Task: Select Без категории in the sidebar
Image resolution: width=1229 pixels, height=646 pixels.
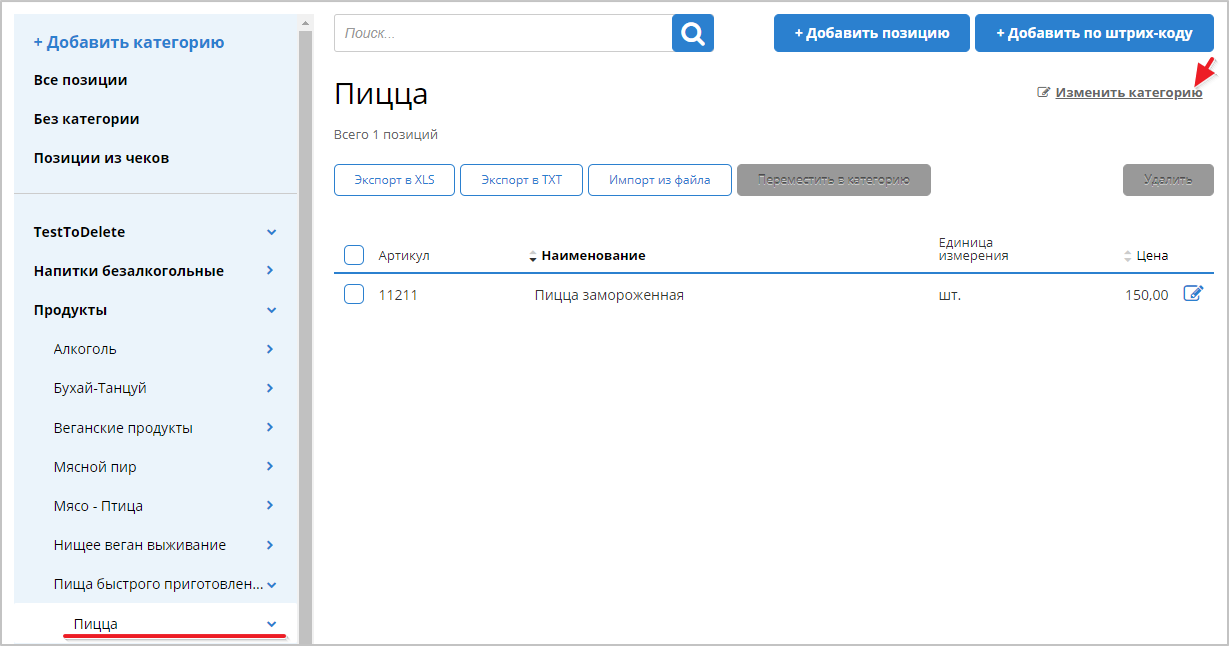Action: pos(86,119)
